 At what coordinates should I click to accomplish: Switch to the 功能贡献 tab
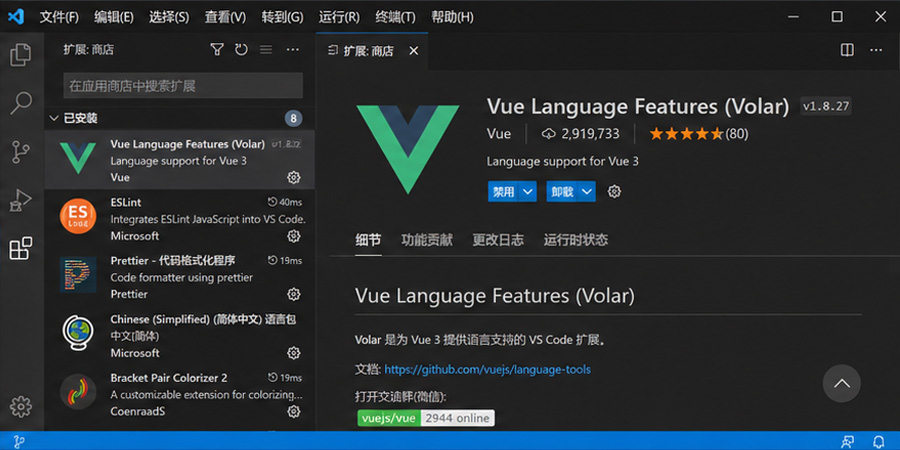coord(426,239)
